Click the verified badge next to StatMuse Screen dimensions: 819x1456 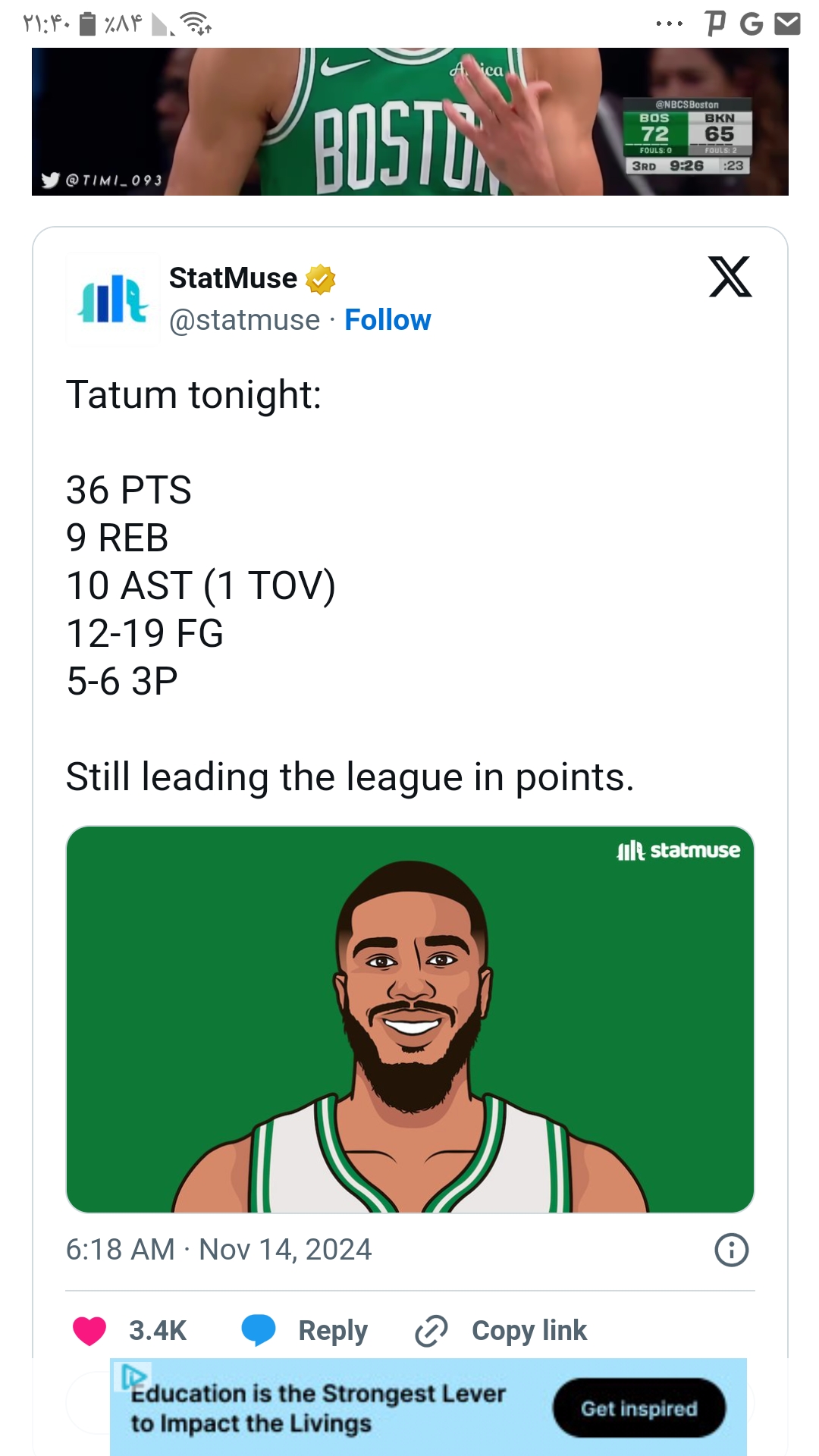pyautogui.click(x=321, y=279)
